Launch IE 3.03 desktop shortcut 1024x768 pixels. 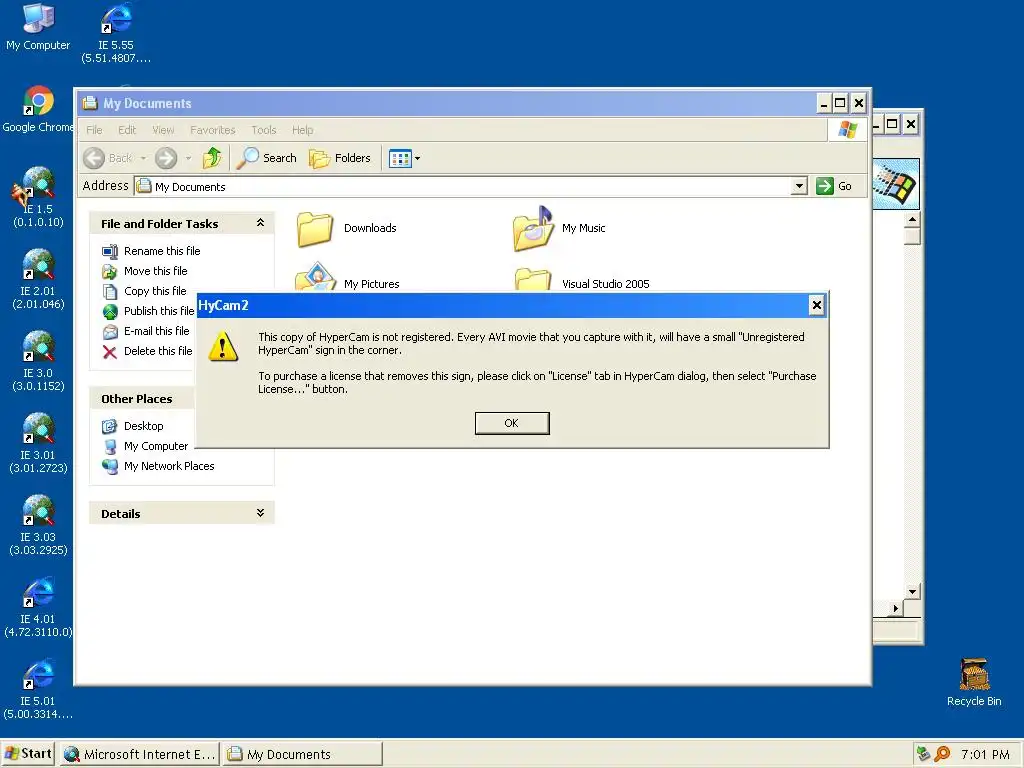tap(38, 524)
